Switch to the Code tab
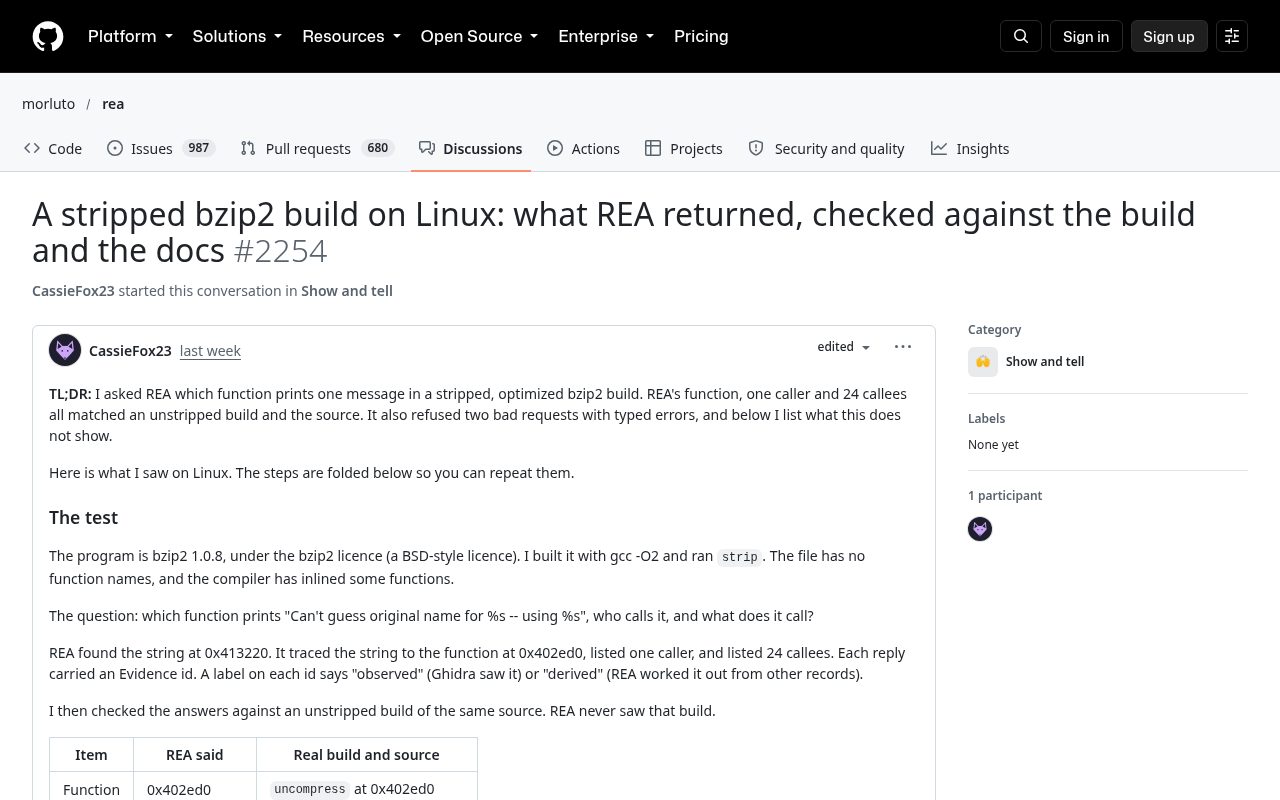Screen dimensions: 1280x800 click(53, 148)
